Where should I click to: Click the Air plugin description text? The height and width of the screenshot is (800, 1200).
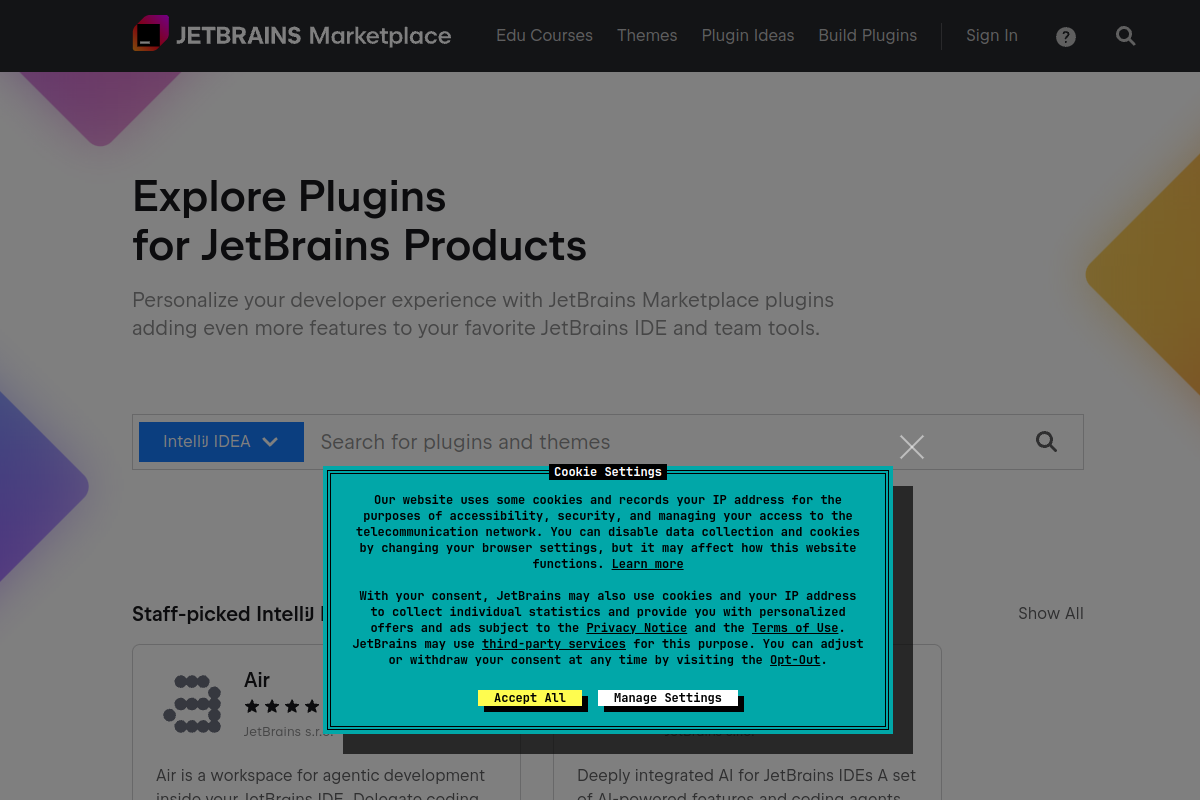pyautogui.click(x=321, y=786)
